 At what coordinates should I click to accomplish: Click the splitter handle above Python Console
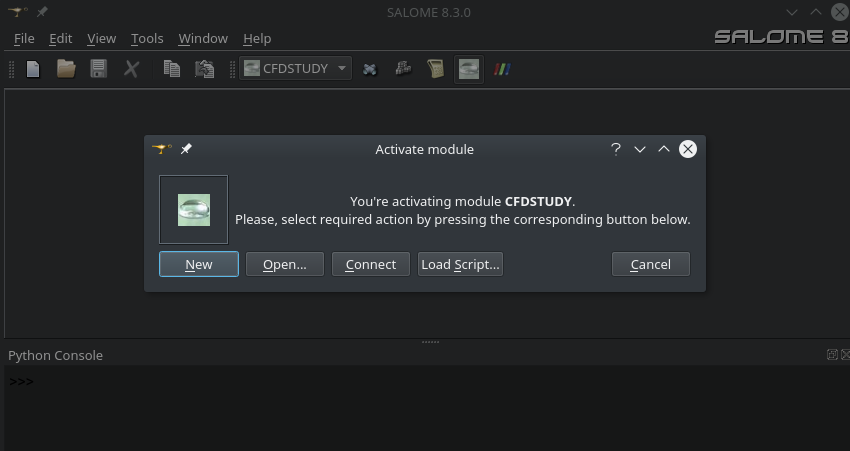pyautogui.click(x=430, y=342)
